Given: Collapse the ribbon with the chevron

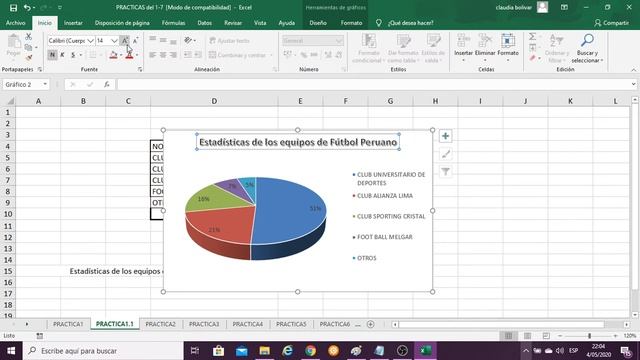Looking at the screenshot, I should tap(633, 70).
